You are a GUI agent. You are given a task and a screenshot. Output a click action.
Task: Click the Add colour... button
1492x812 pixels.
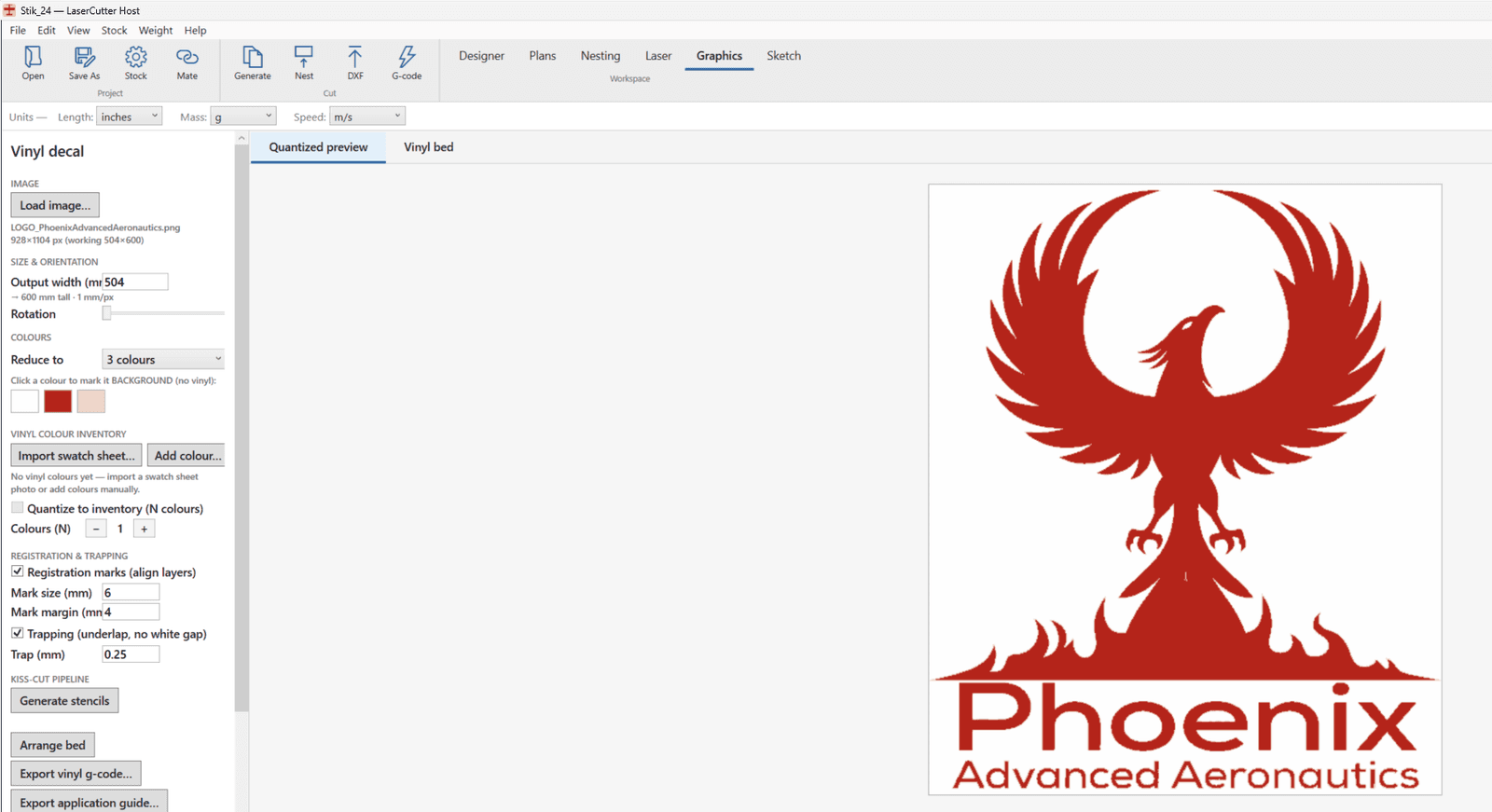(x=187, y=455)
